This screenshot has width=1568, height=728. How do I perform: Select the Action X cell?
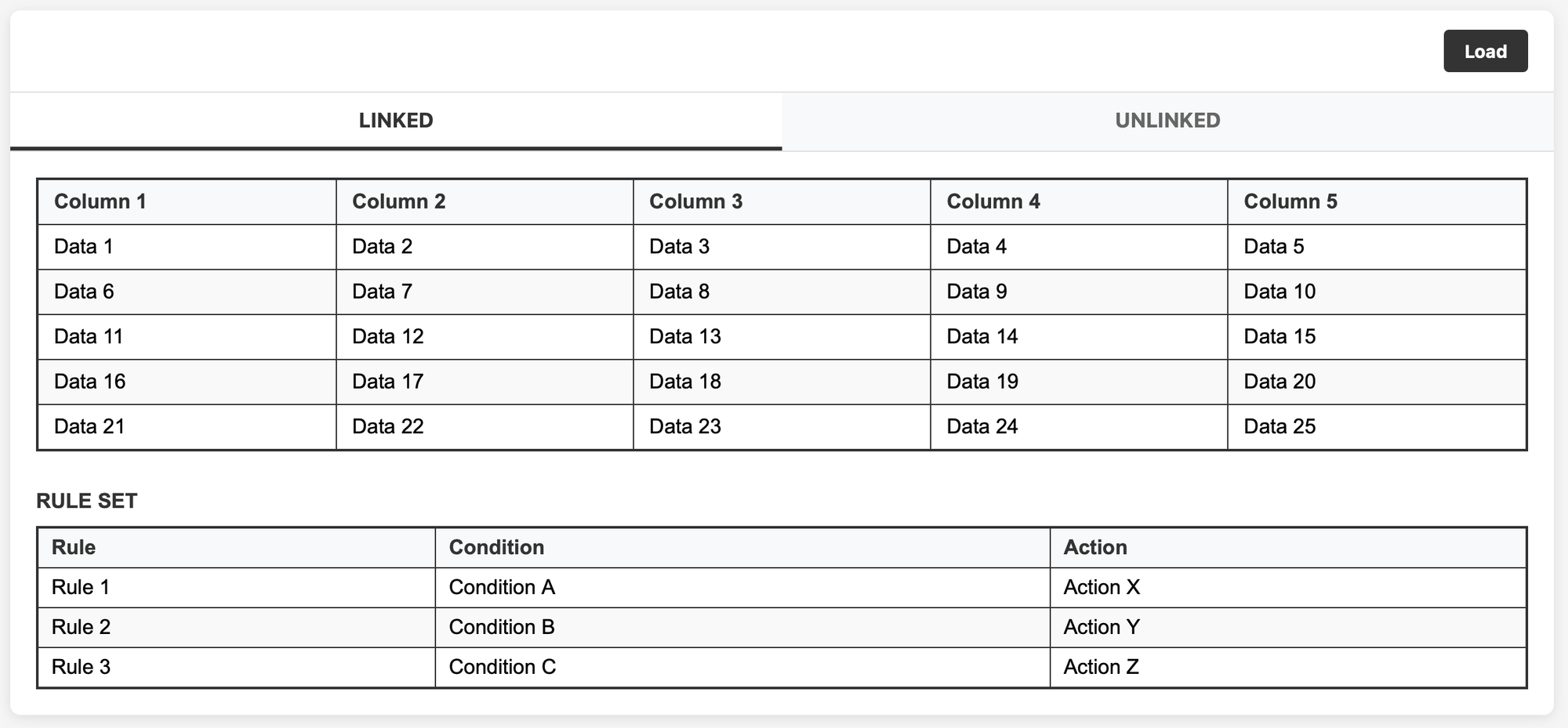click(1288, 588)
